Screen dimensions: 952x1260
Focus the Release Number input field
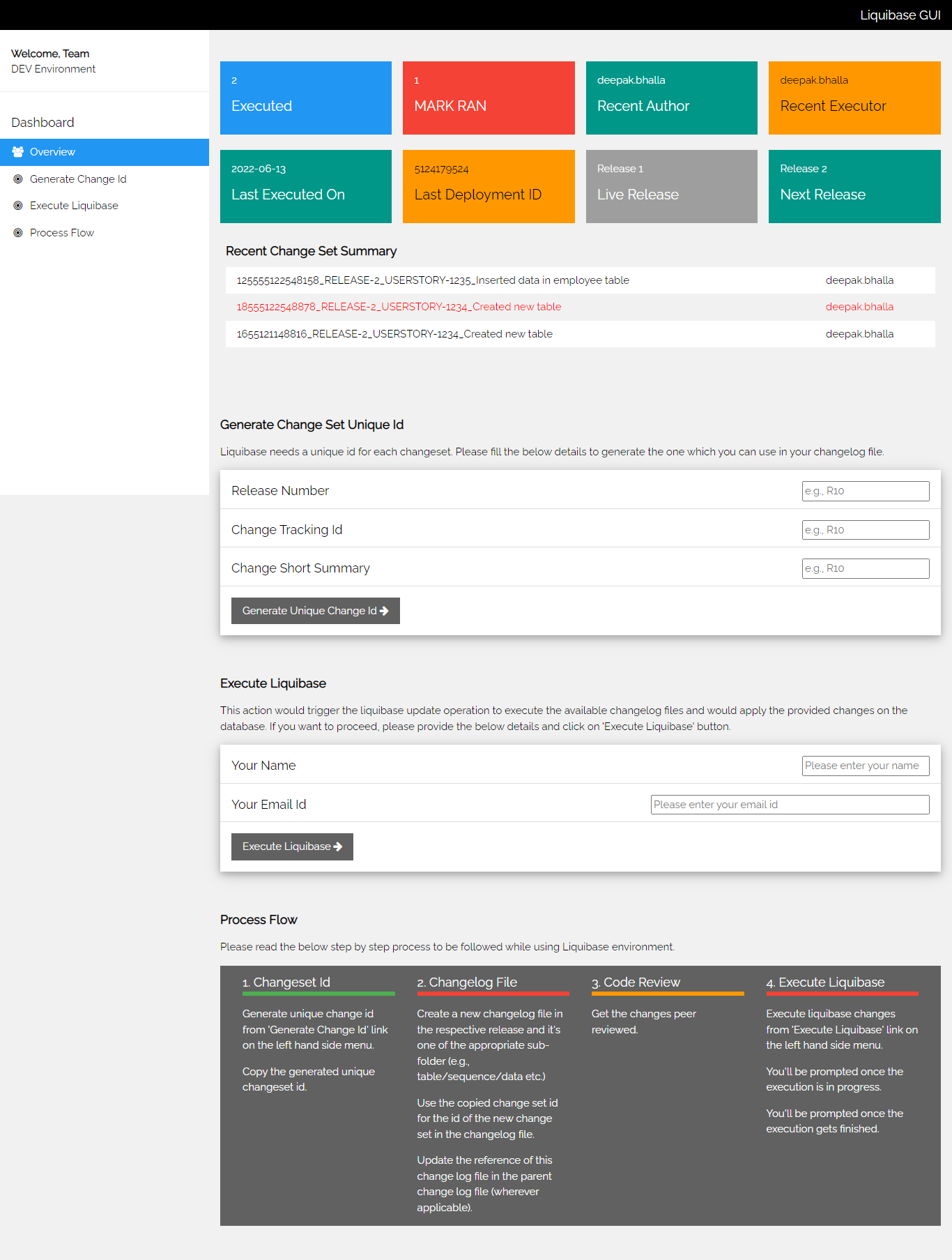(x=866, y=491)
